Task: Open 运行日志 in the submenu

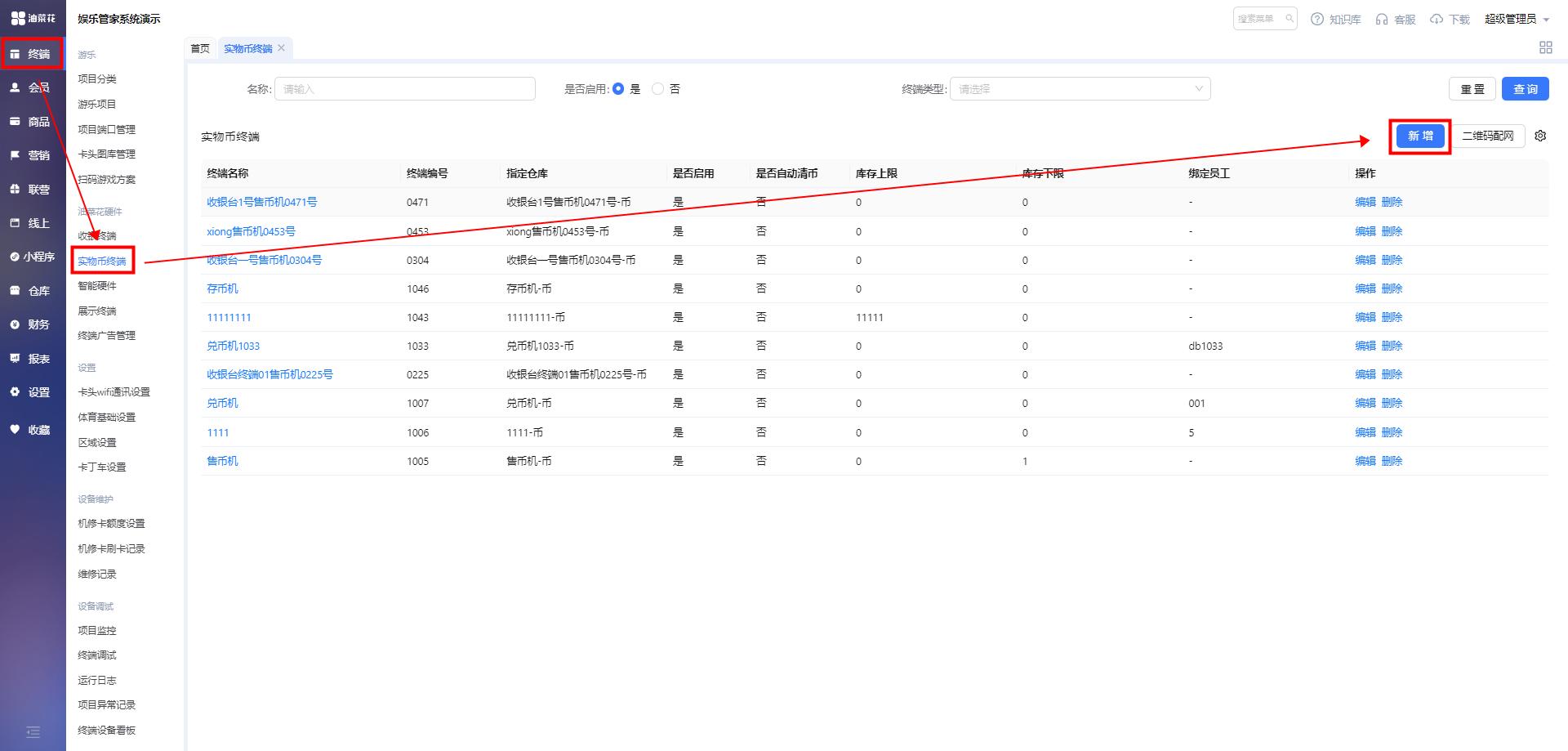Action: [97, 681]
